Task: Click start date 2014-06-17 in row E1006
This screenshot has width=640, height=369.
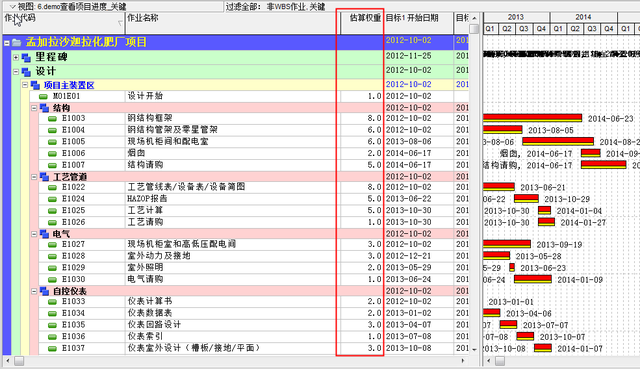Action: [409, 153]
